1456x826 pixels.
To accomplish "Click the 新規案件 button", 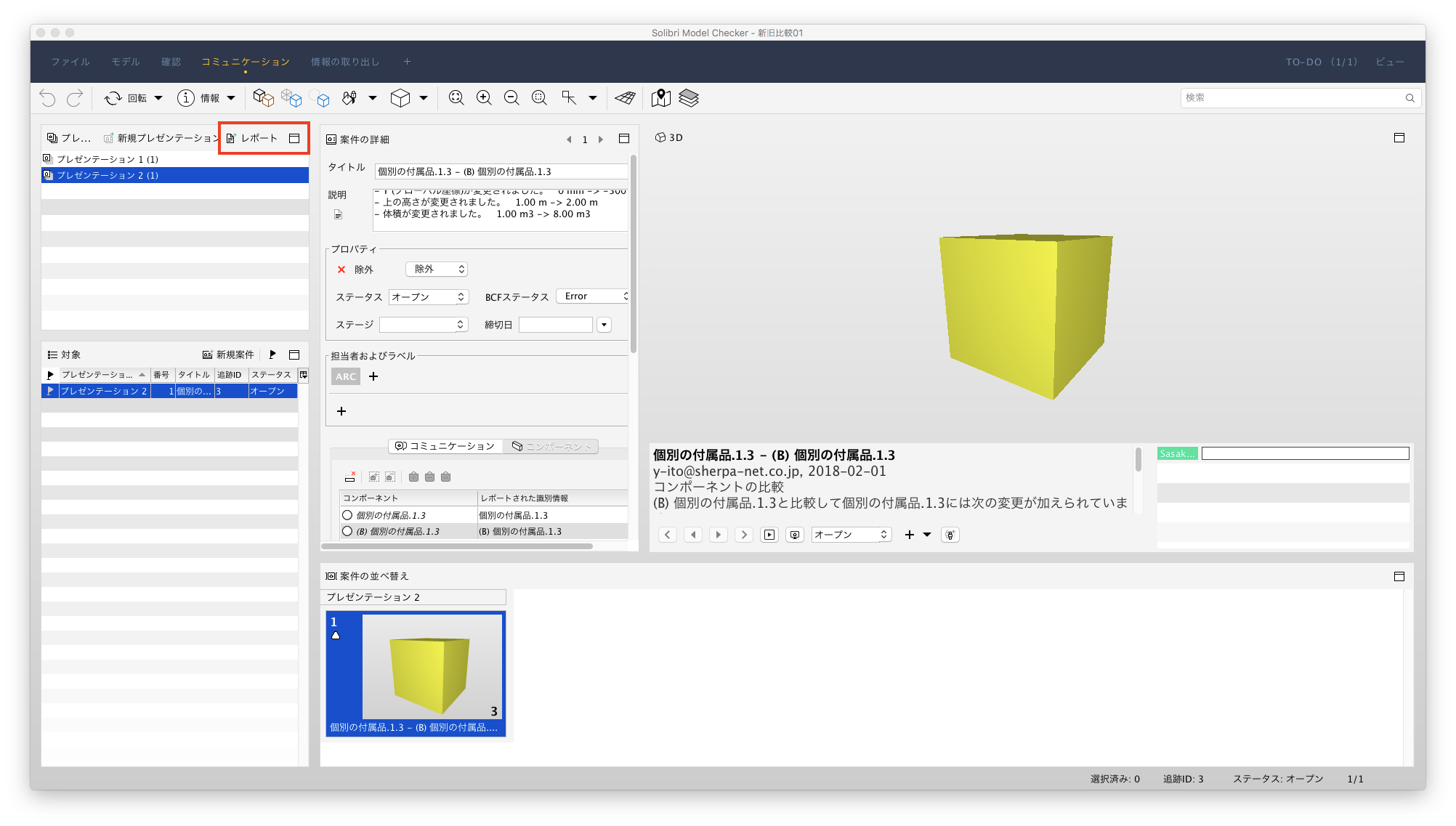I will [228, 355].
